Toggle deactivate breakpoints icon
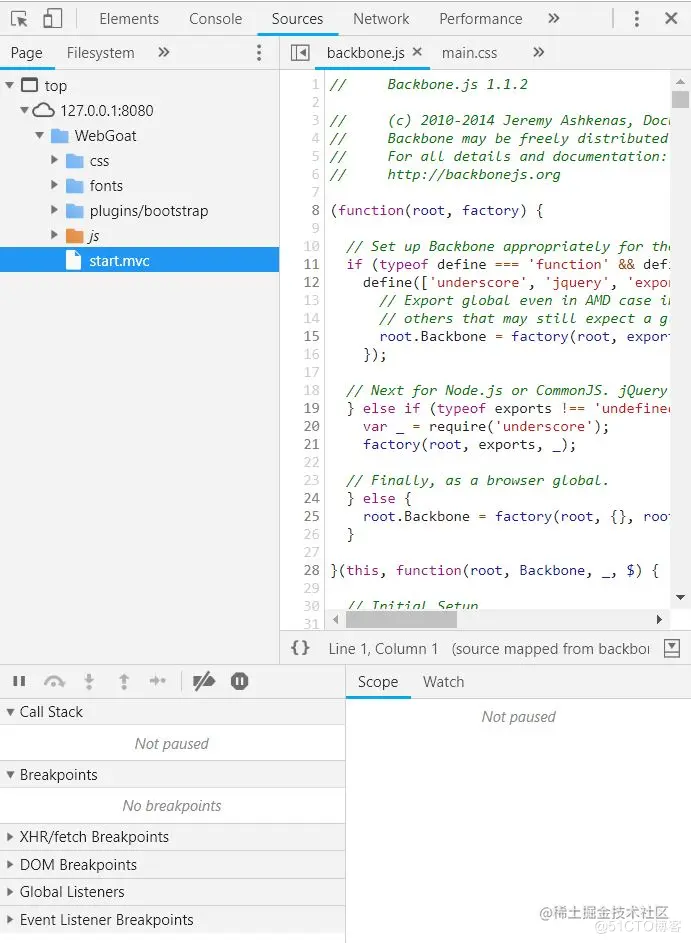The height and width of the screenshot is (943, 691). tap(204, 681)
